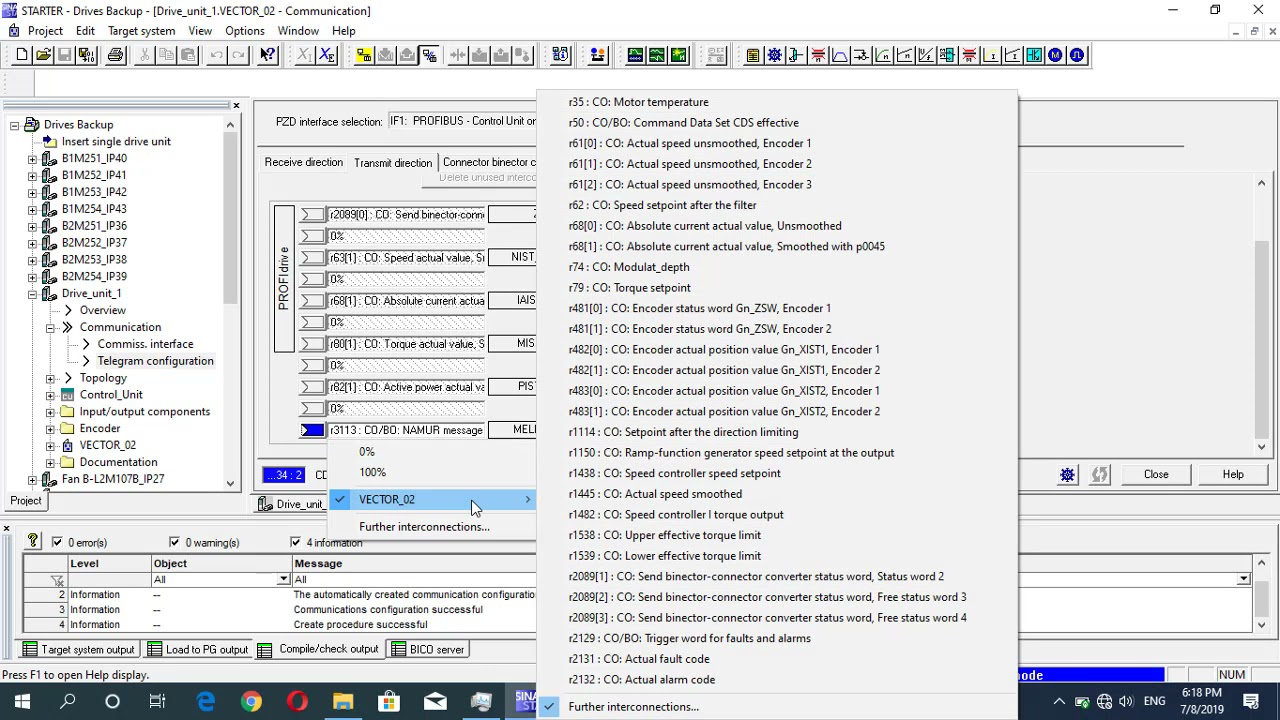Switch to the Target system output tab
Screen dimensions: 1280x720
tap(79, 650)
